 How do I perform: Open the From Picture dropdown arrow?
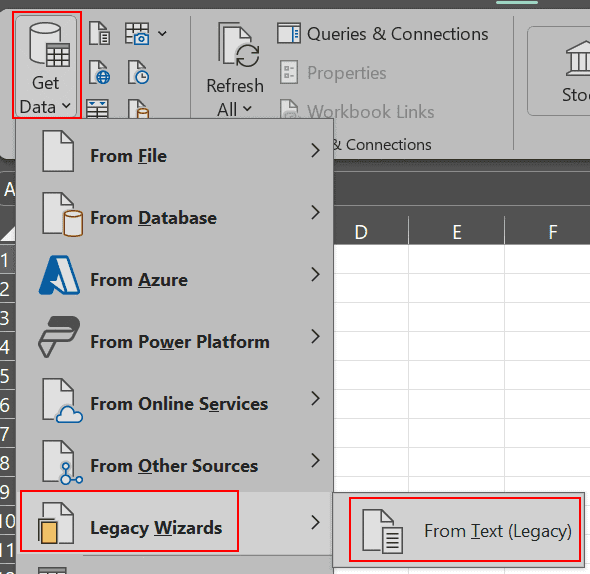162,34
